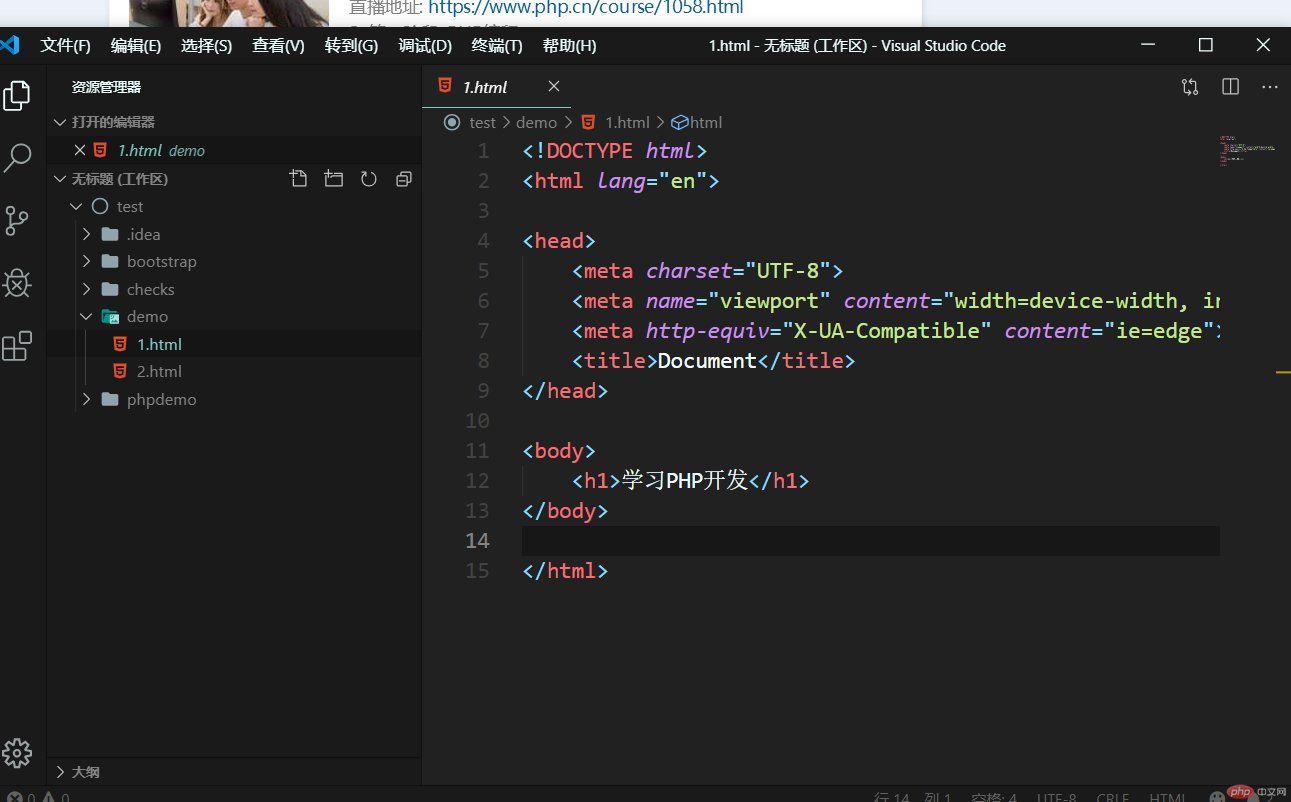The height and width of the screenshot is (802, 1291).
Task: Refresh the explorer file tree
Action: coord(369,179)
